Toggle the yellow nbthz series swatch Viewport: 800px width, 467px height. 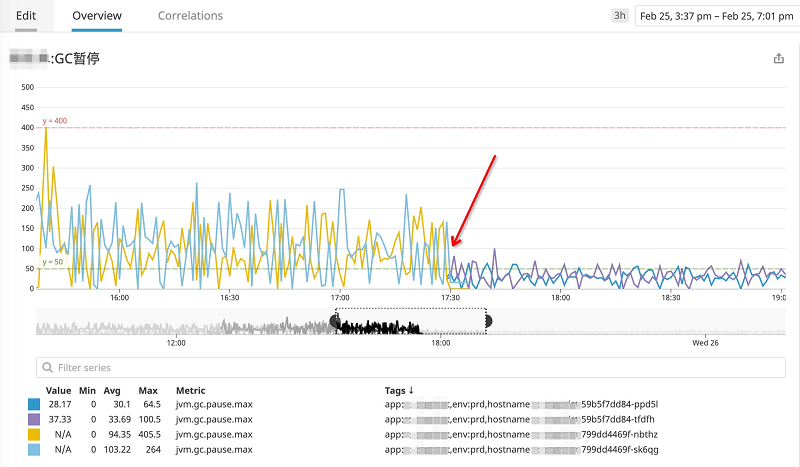click(35, 435)
